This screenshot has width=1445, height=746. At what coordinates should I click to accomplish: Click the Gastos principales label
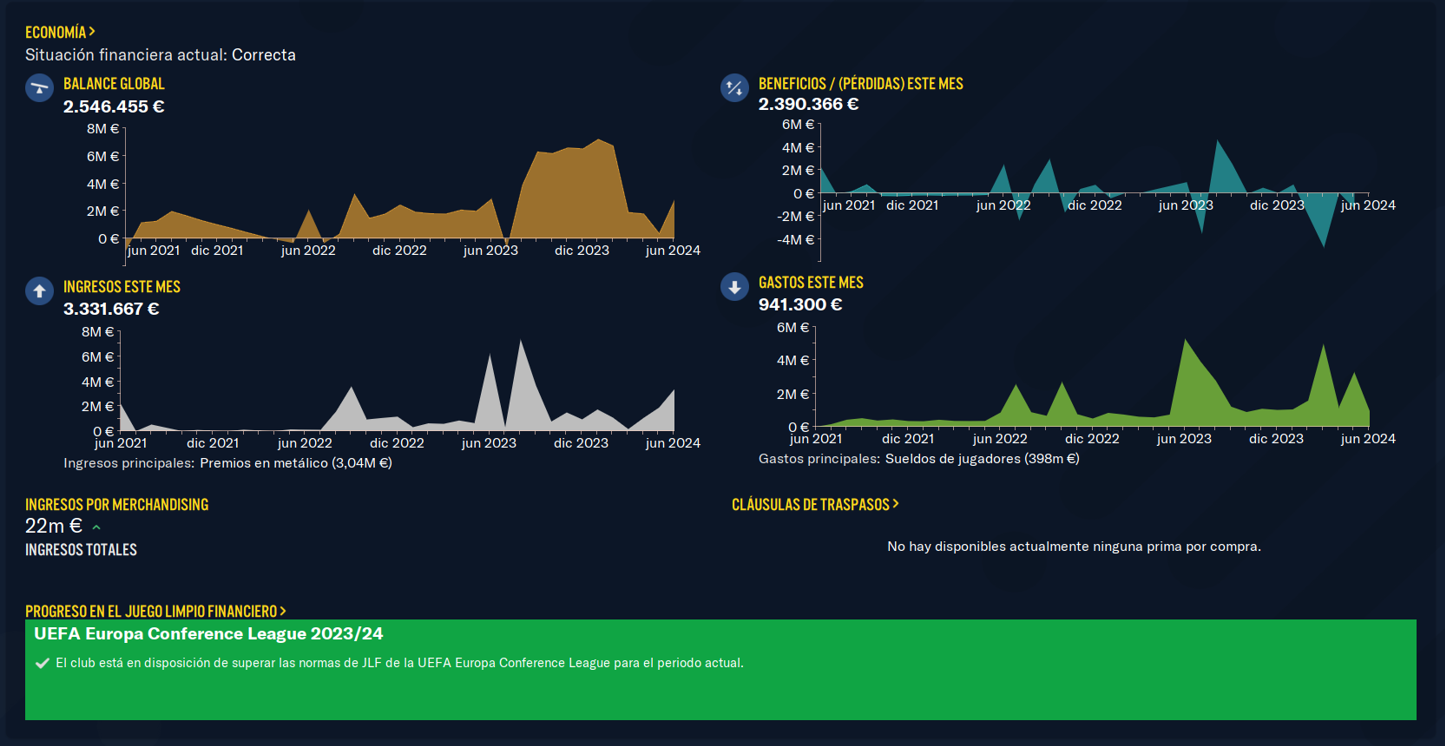pyautogui.click(x=820, y=459)
